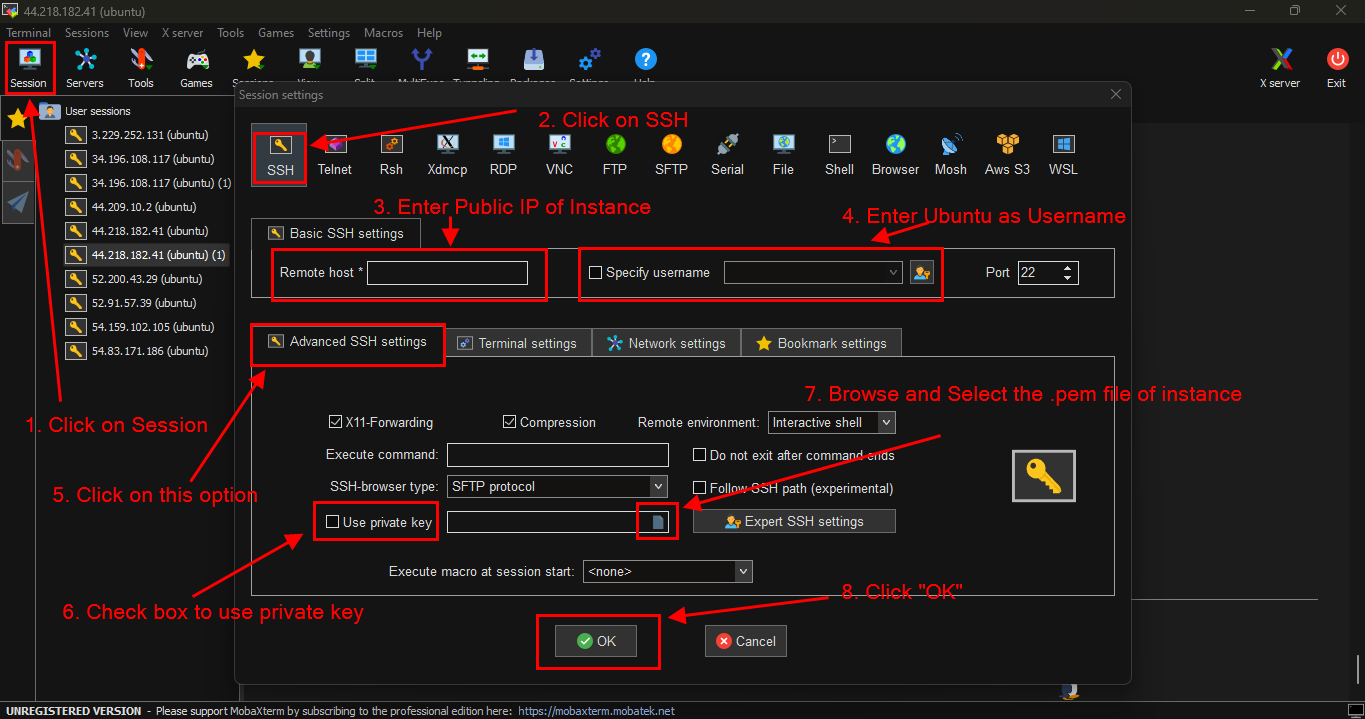The image size is (1365, 719).
Task: Uncheck the X11-Forwarding checkbox
Action: 336,423
